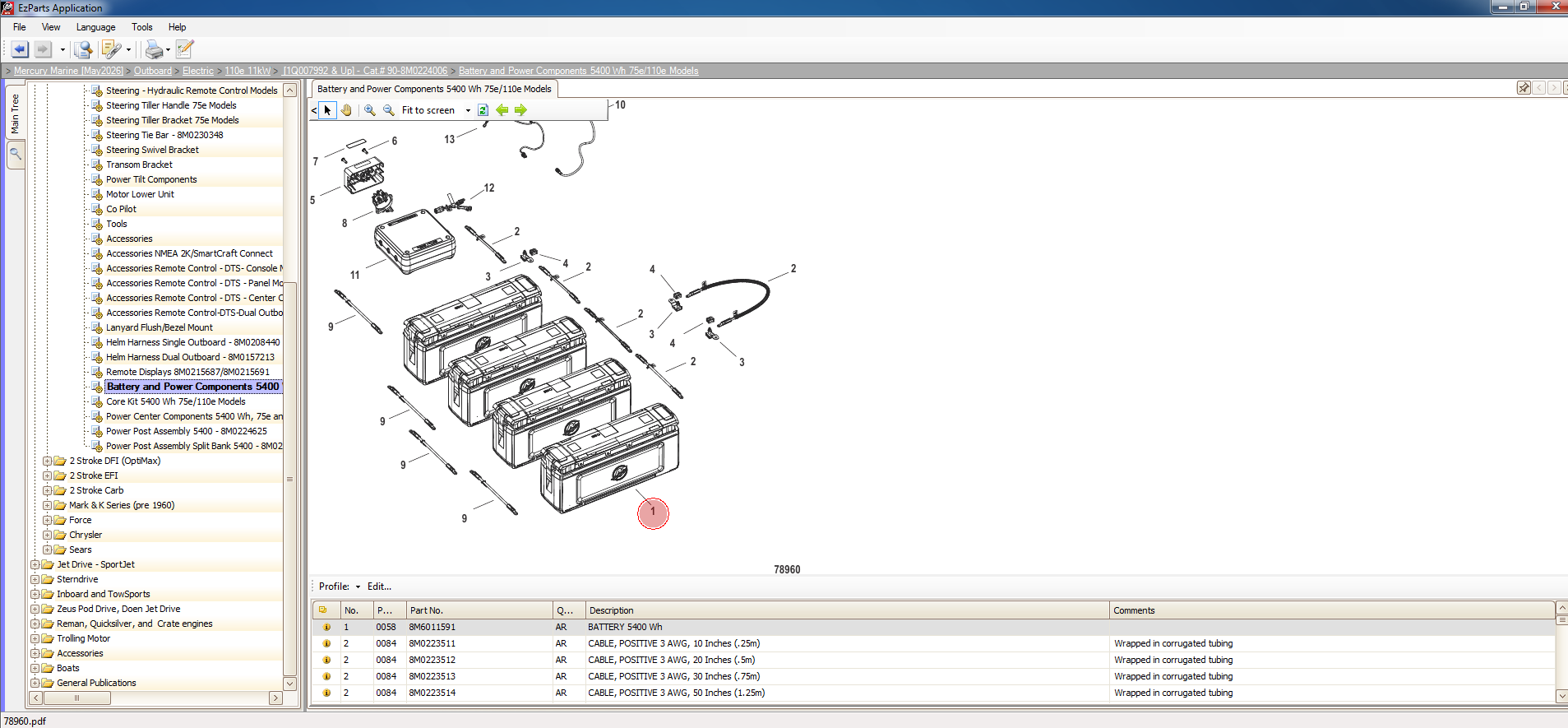Open the Tools menu
The image size is (1568, 728).
(142, 27)
